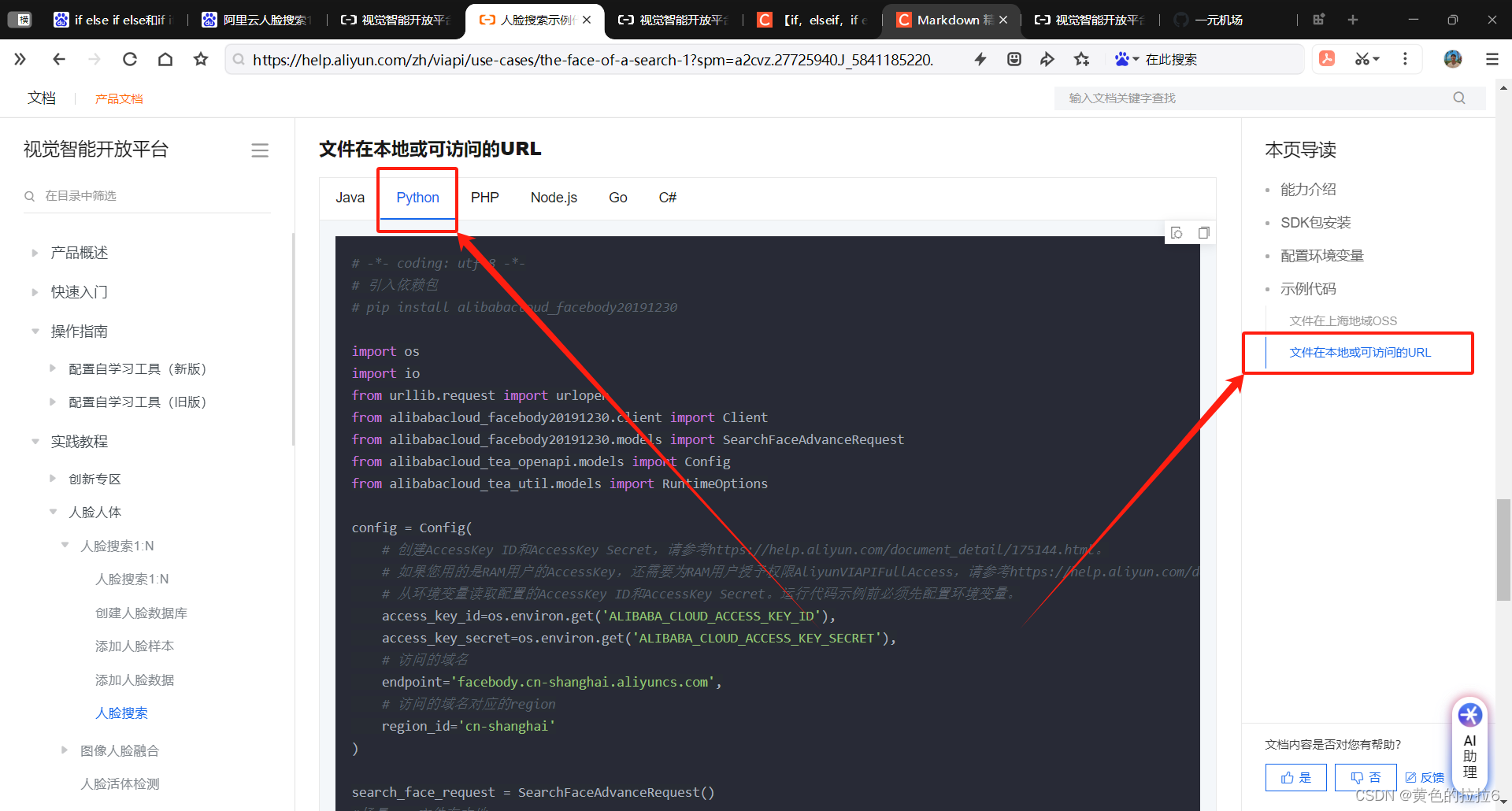Open favorites star-list icon
1512x811 pixels.
click(x=1082, y=59)
